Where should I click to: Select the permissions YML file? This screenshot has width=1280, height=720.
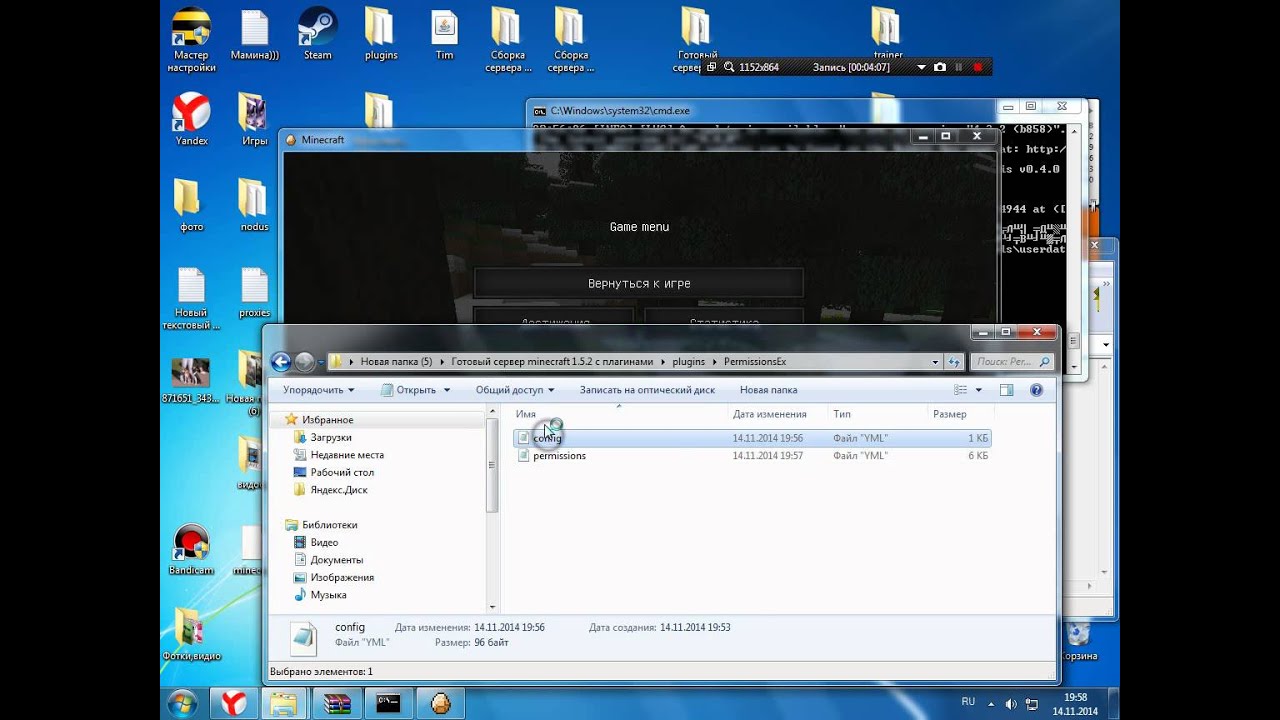[x=752, y=456]
